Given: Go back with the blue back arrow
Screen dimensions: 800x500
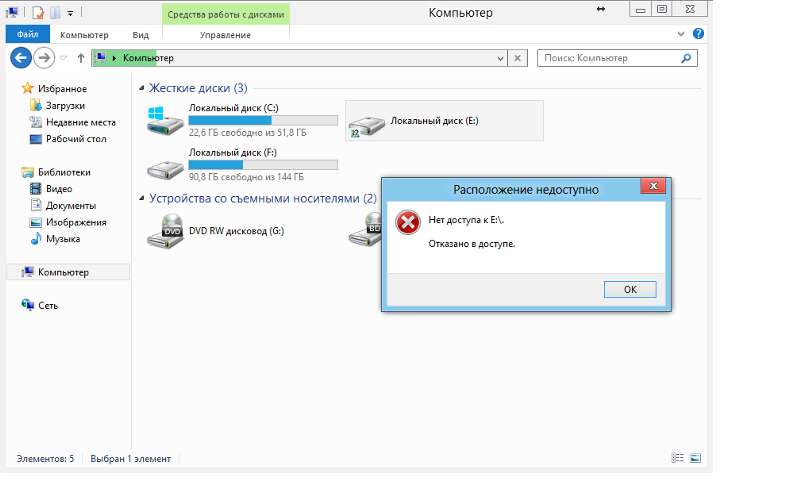Looking at the screenshot, I should pyautogui.click(x=21, y=58).
